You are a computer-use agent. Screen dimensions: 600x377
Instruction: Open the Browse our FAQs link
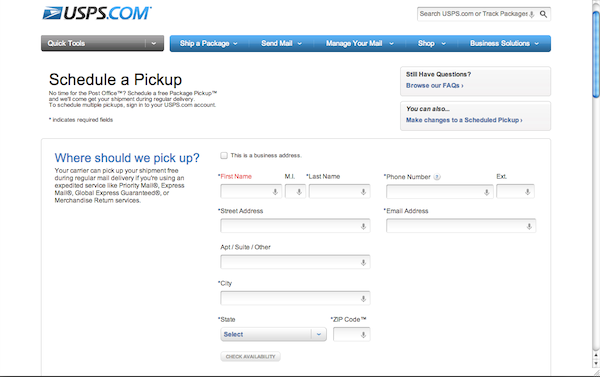click(x=435, y=86)
